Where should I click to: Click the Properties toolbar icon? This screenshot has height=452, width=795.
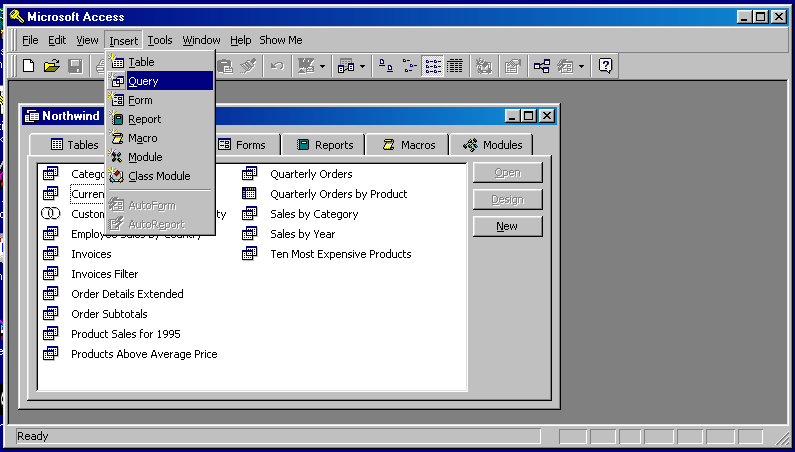tap(512, 66)
